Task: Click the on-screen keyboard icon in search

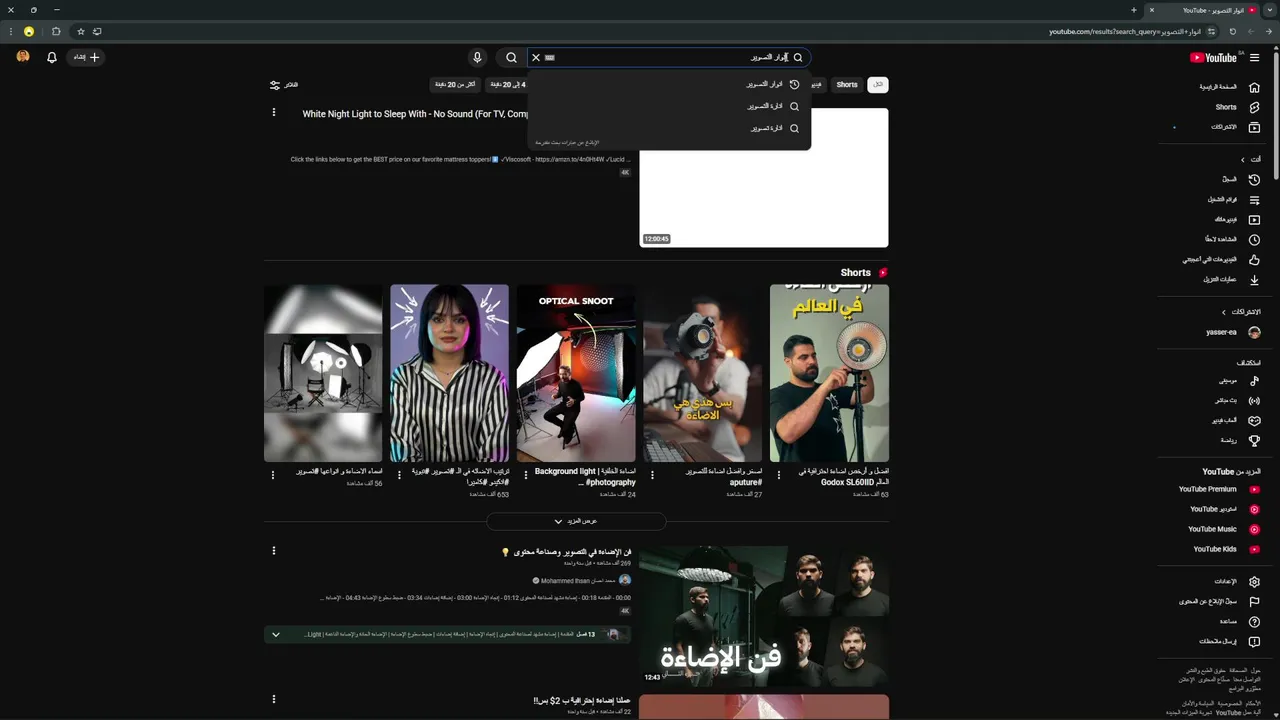Action: pos(550,58)
